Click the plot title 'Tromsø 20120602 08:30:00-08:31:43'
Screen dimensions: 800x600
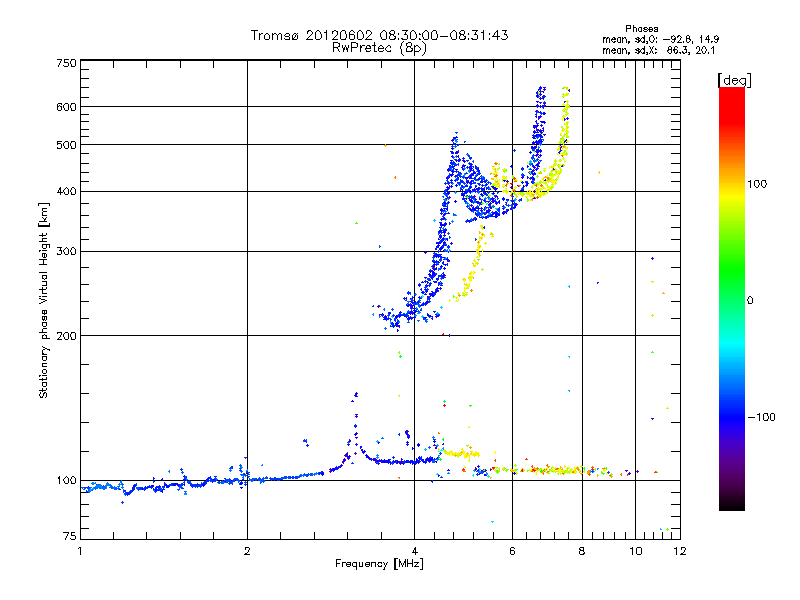(379, 35)
